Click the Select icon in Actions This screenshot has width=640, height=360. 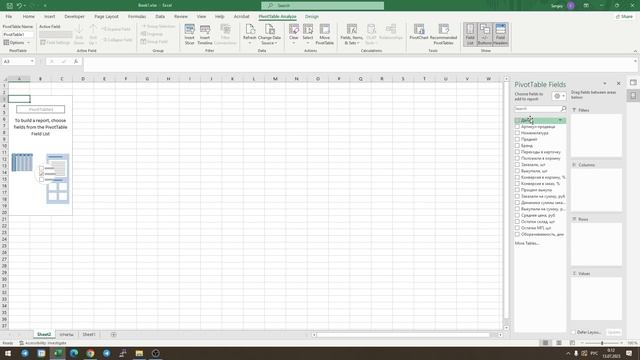308,34
